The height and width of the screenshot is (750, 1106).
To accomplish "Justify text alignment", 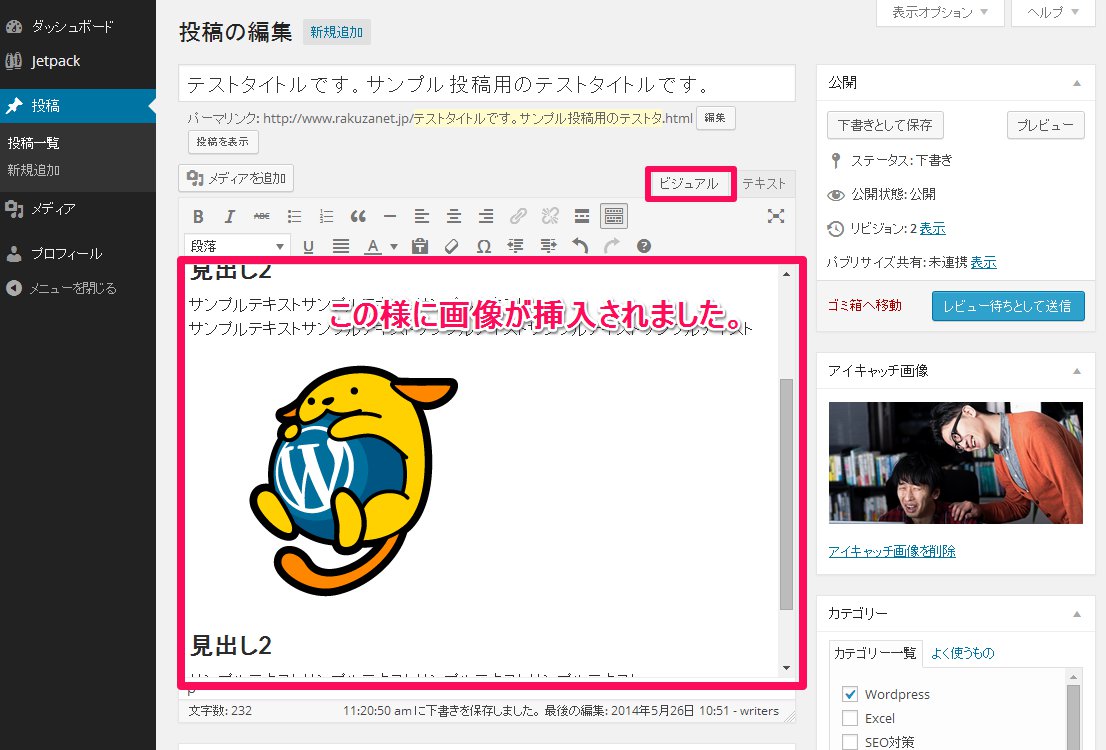I will (341, 246).
